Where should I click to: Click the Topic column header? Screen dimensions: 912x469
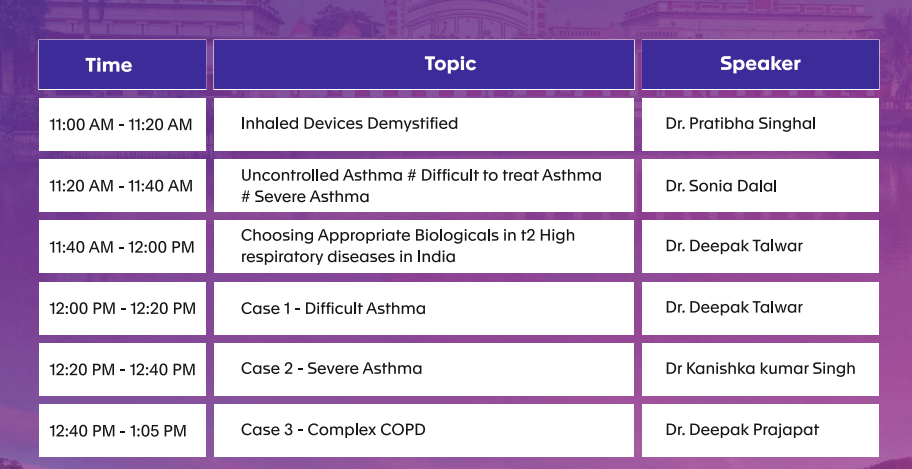[x=450, y=64]
